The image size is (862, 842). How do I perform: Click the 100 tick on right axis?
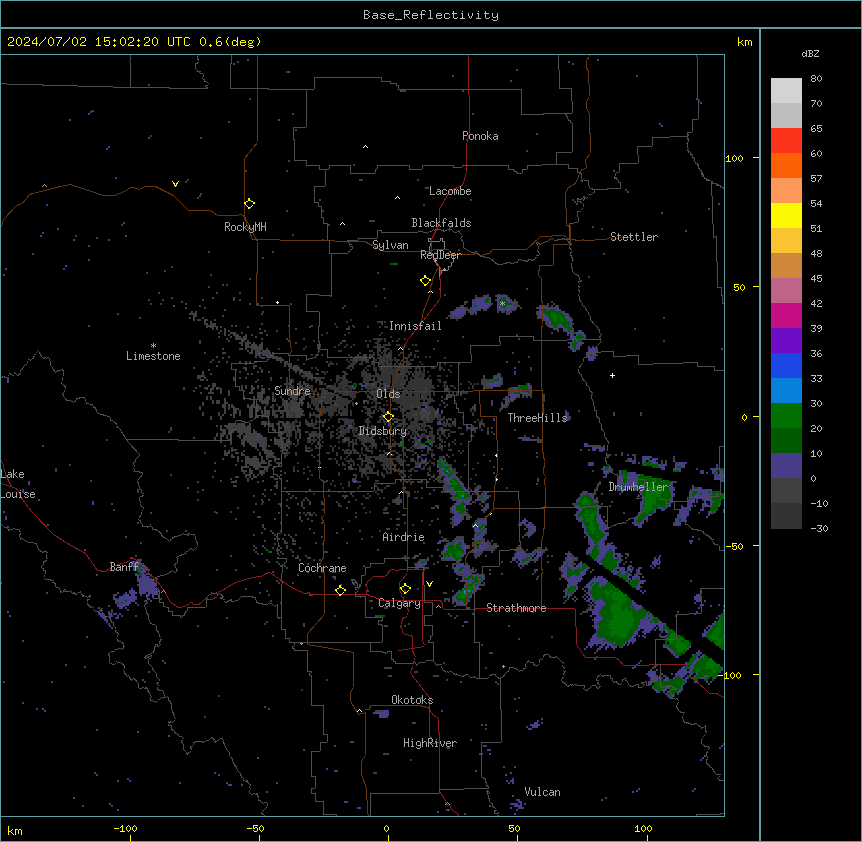click(734, 158)
